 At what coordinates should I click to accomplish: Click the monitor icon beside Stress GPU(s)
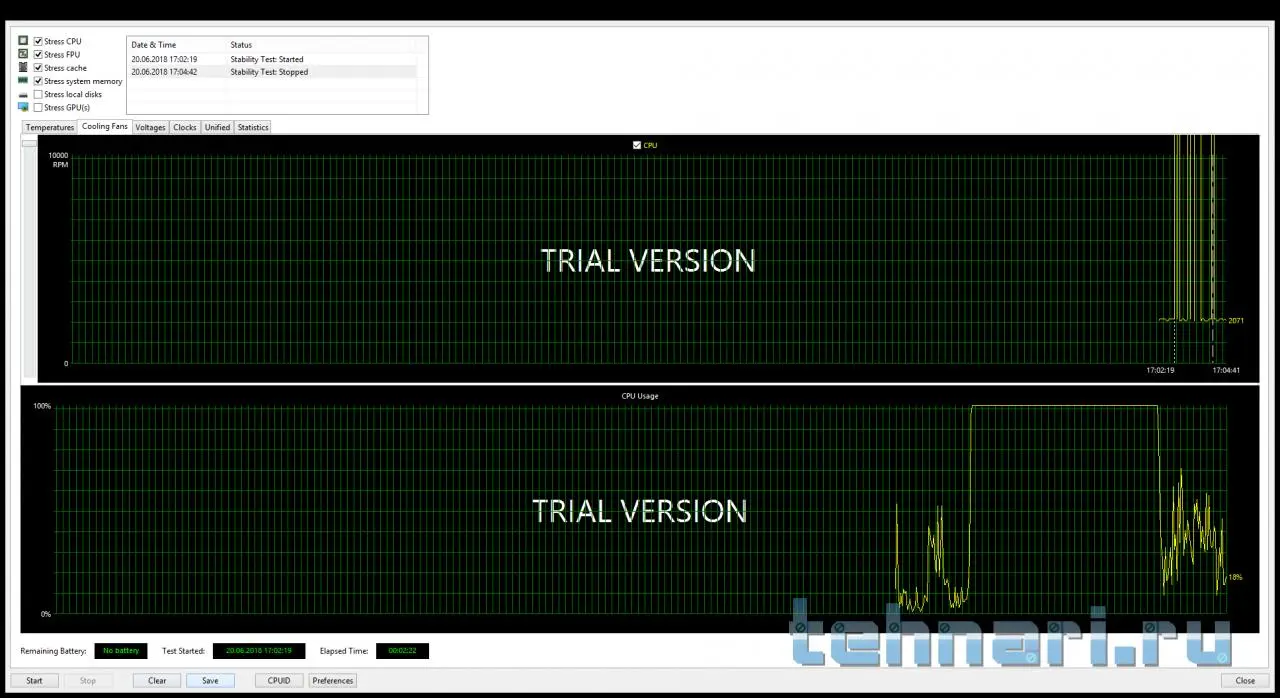click(23, 107)
